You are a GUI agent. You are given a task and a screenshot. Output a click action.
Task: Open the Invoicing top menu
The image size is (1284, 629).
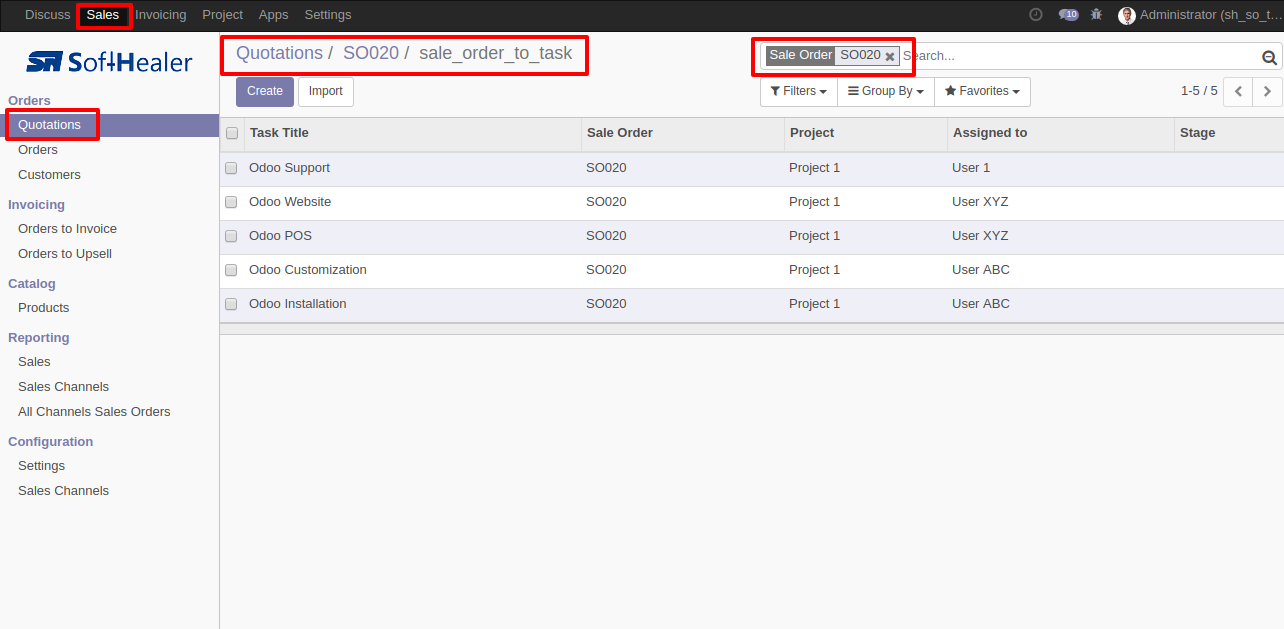click(161, 15)
